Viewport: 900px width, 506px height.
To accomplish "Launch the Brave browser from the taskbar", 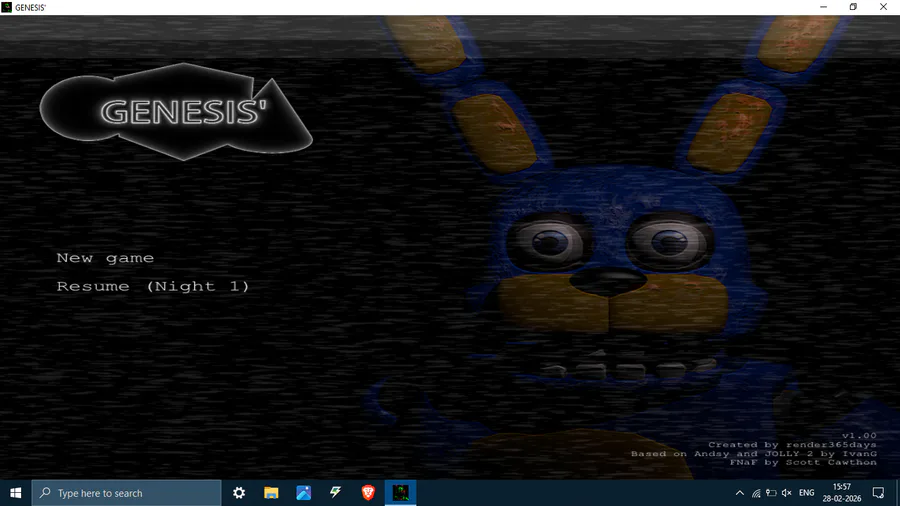I will 368,493.
